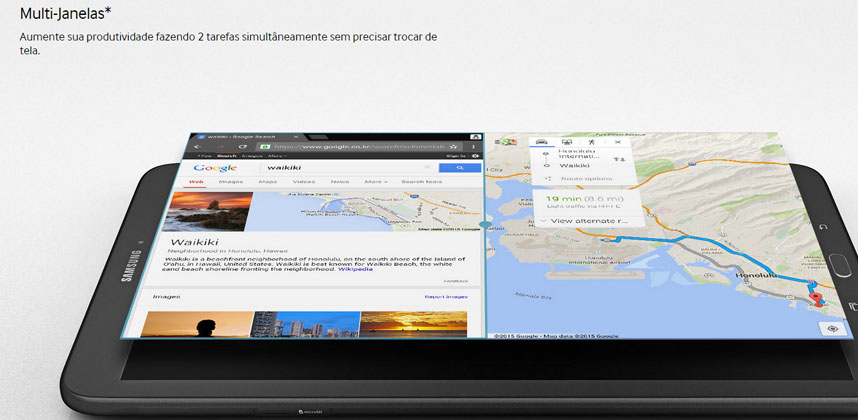Image resolution: width=858 pixels, height=420 pixels.
Task: Click the blue Google search button
Action: (460, 168)
